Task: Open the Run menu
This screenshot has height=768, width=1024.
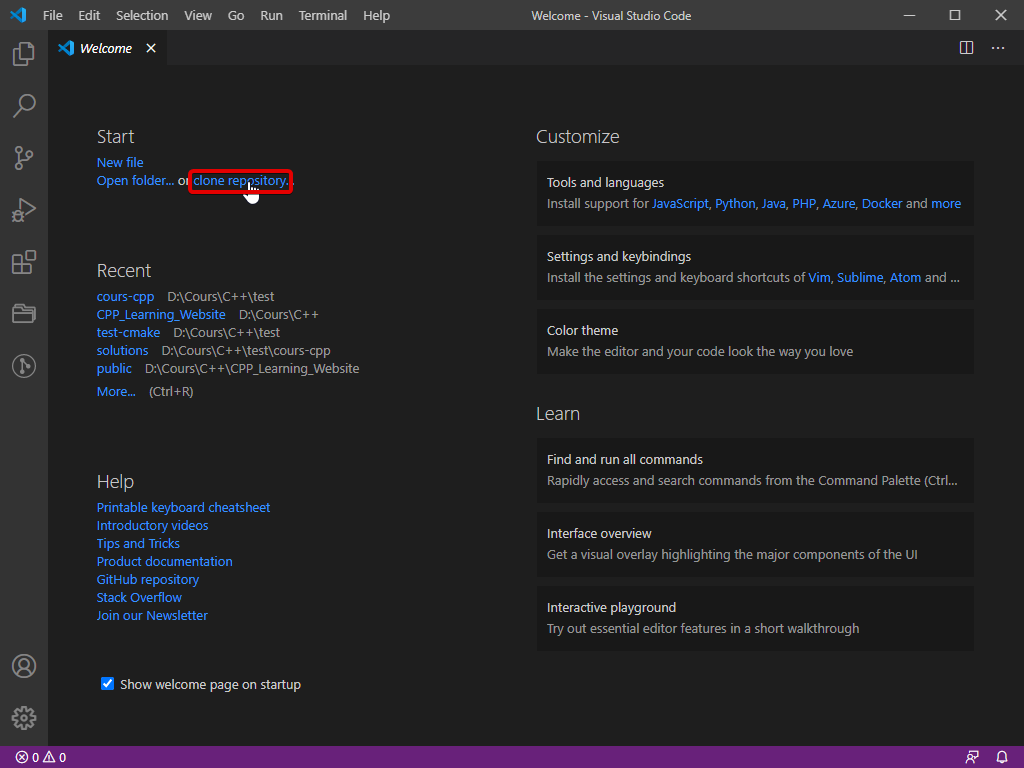Action: coord(271,15)
